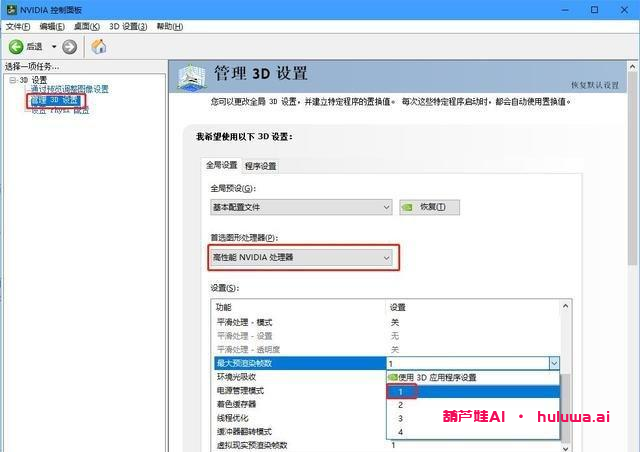Click the NVIDIA logo in title bar
The image size is (640, 452).
(x=9, y=9)
